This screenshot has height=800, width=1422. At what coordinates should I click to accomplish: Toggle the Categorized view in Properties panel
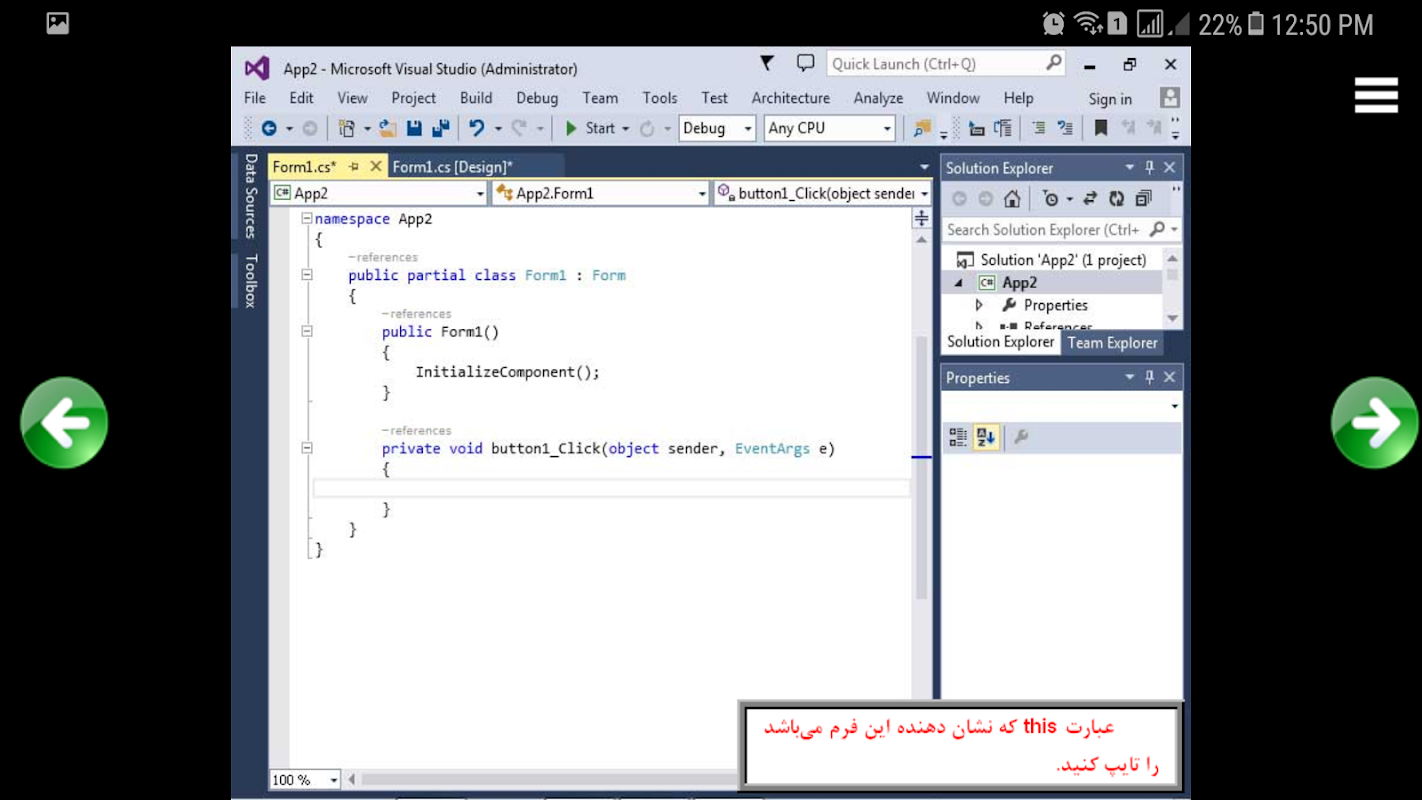(x=958, y=437)
